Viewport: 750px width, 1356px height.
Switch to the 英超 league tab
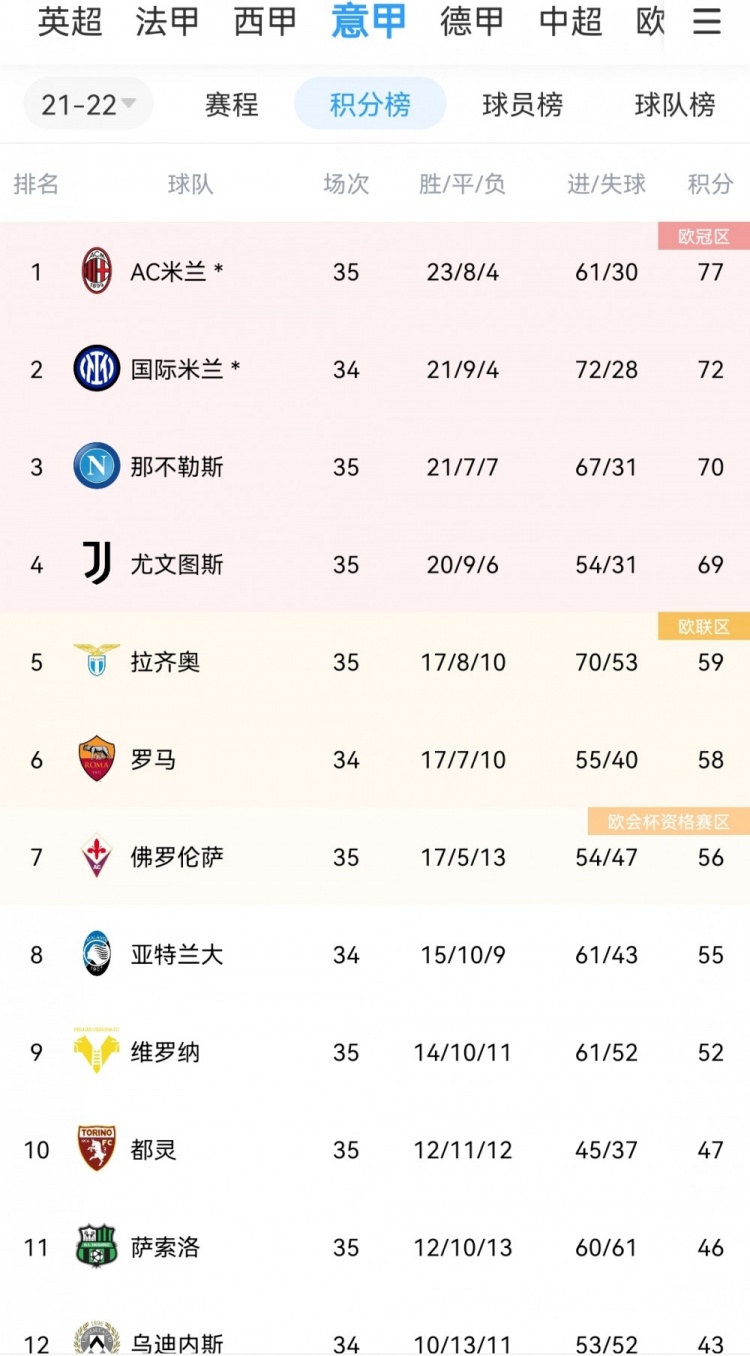click(x=70, y=21)
